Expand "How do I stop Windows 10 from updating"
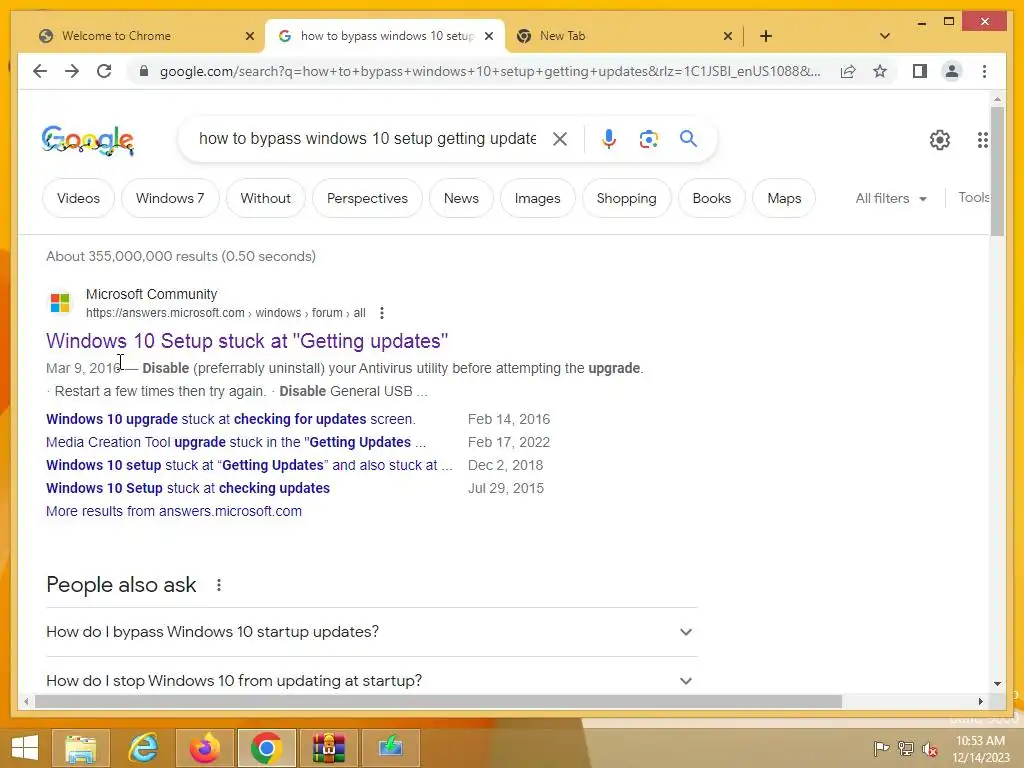1024x768 pixels. click(x=372, y=681)
